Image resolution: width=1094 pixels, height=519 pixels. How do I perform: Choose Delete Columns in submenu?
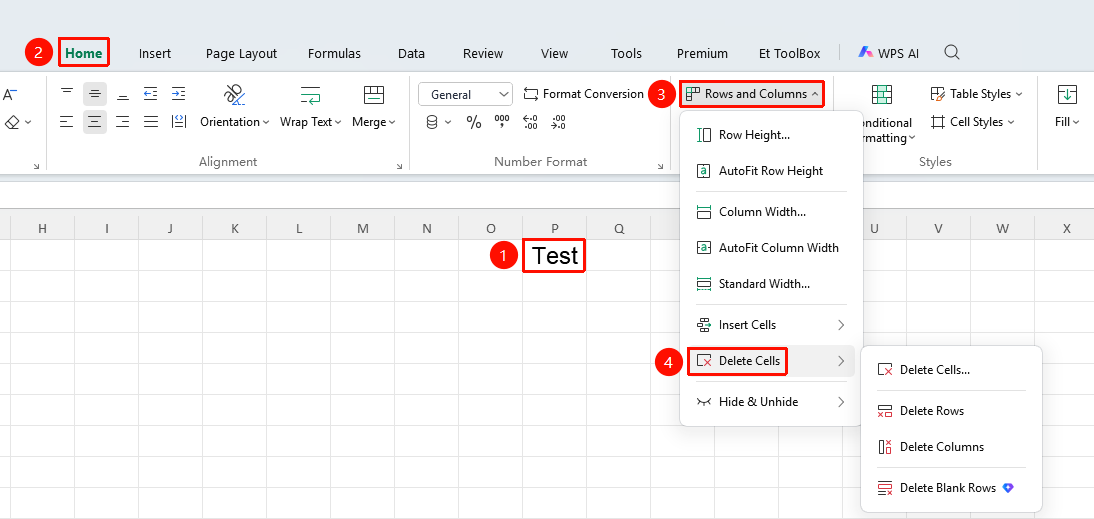[951, 446]
